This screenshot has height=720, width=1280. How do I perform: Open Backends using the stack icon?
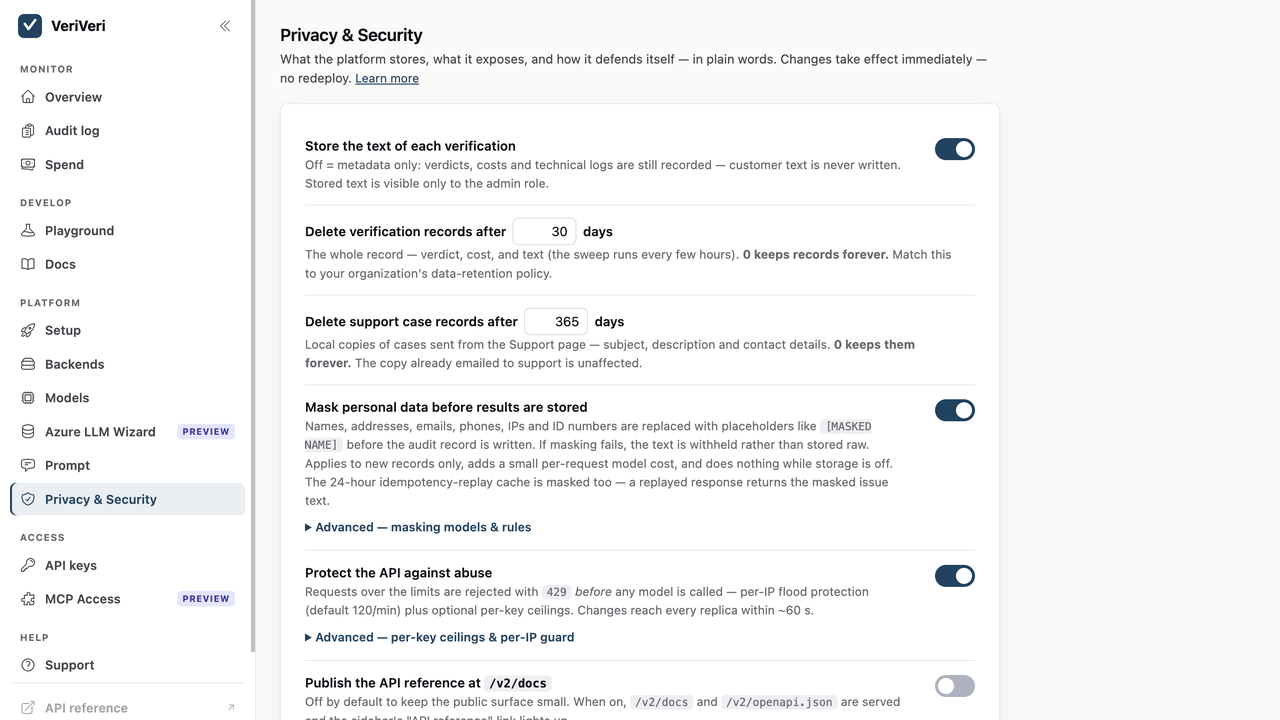pyautogui.click(x=28, y=365)
